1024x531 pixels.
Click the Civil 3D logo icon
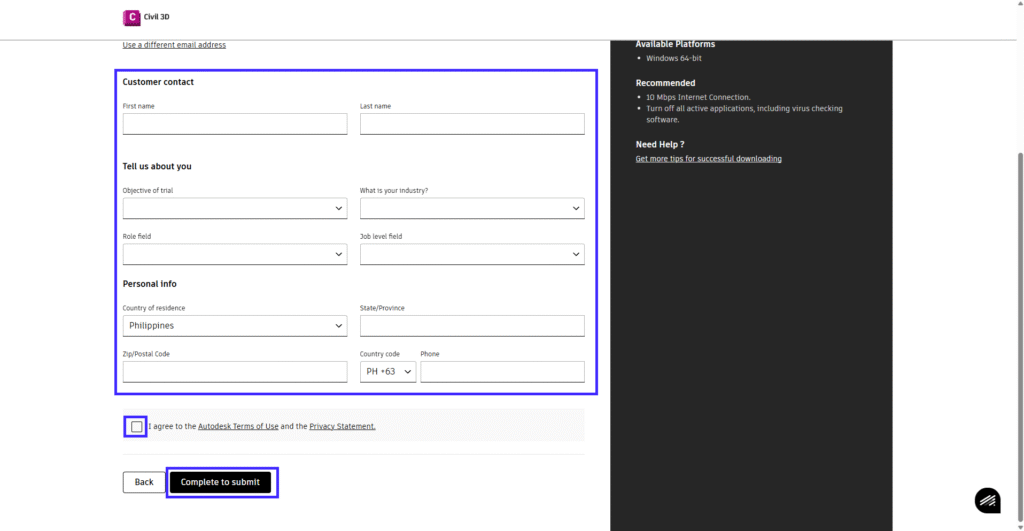(x=131, y=17)
